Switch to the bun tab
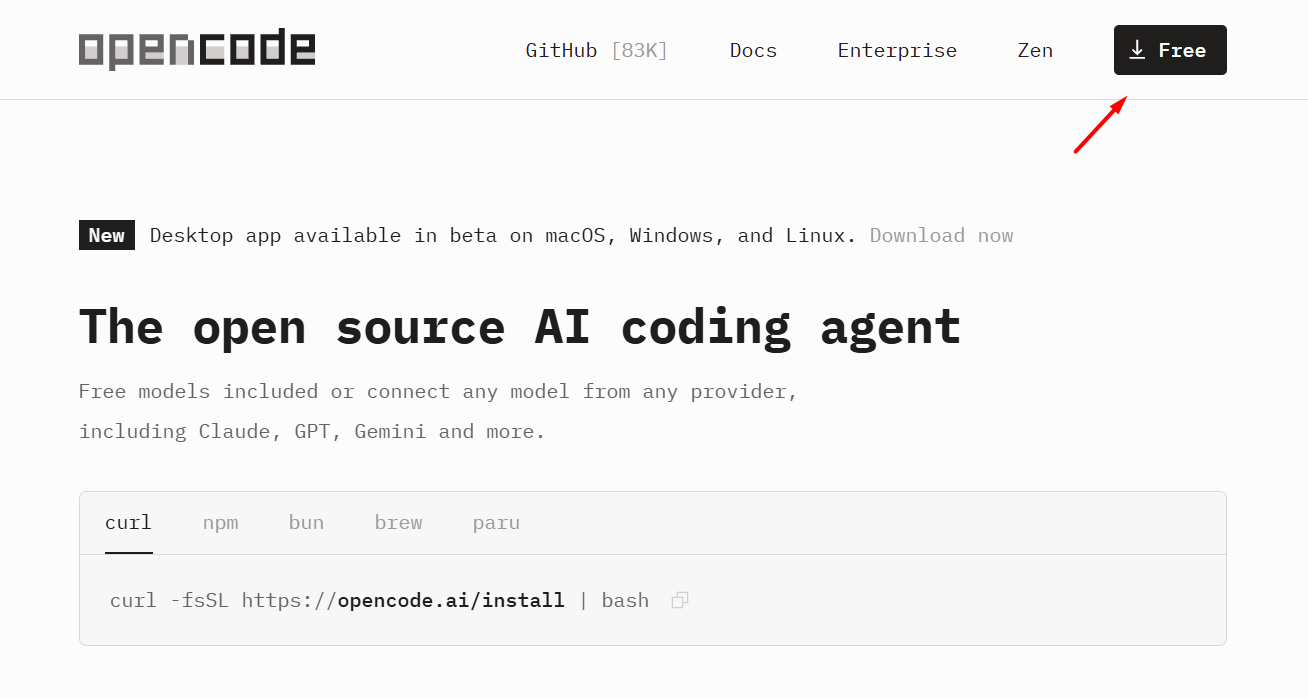Image resolution: width=1308 pixels, height=698 pixels. point(306,522)
